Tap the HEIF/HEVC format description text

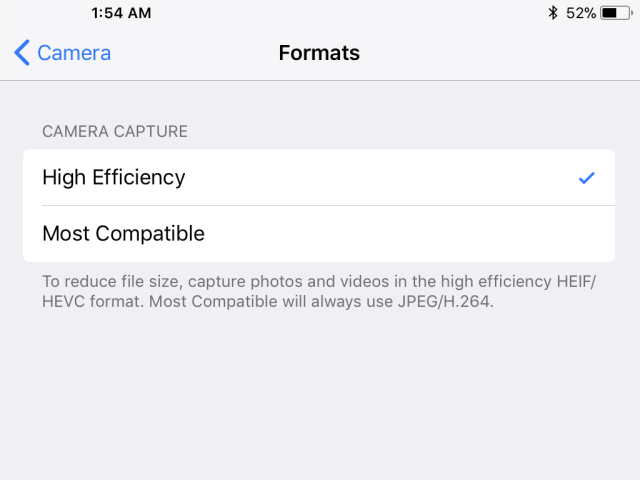319,291
